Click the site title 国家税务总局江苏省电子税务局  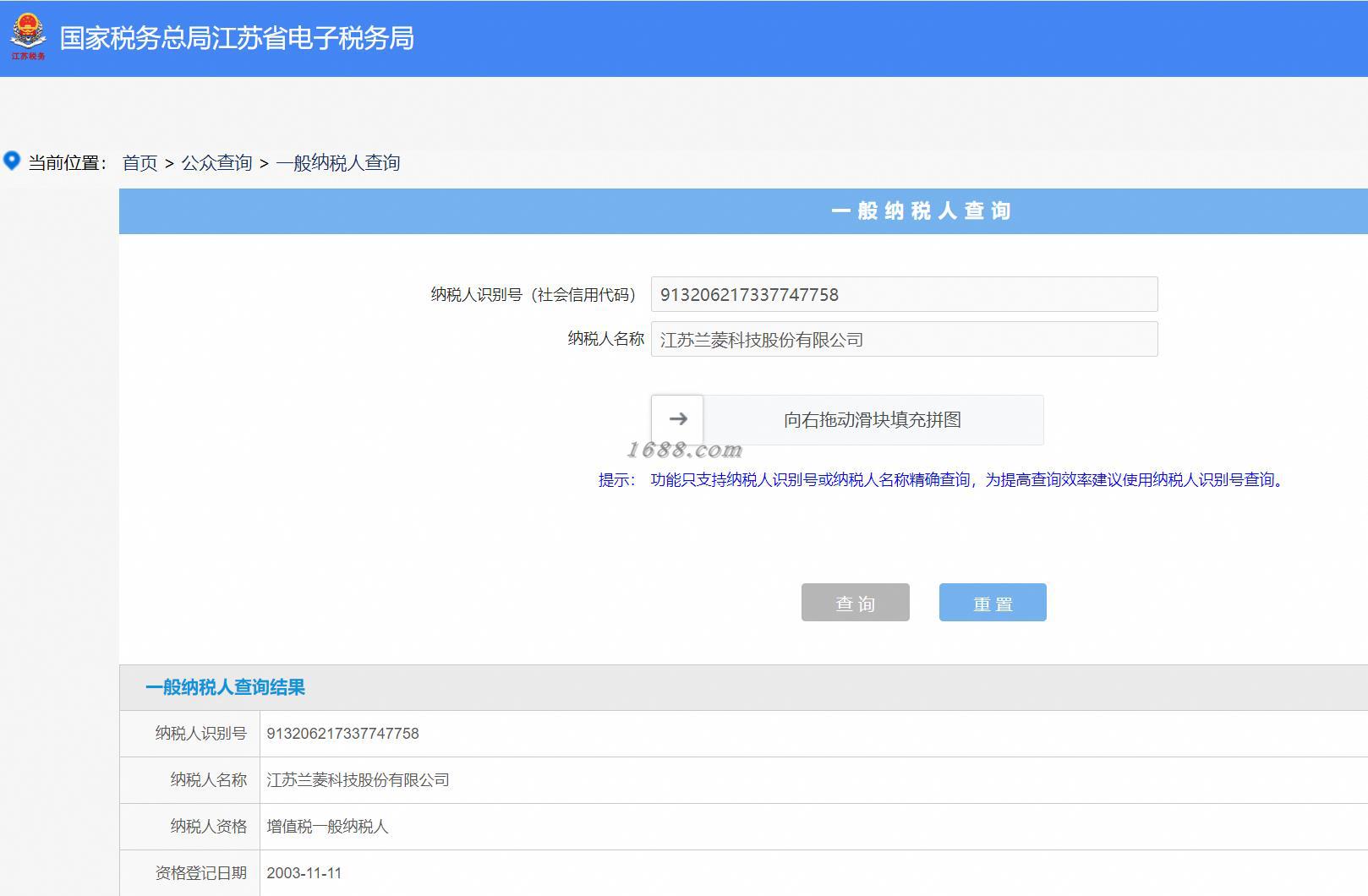pos(237,38)
